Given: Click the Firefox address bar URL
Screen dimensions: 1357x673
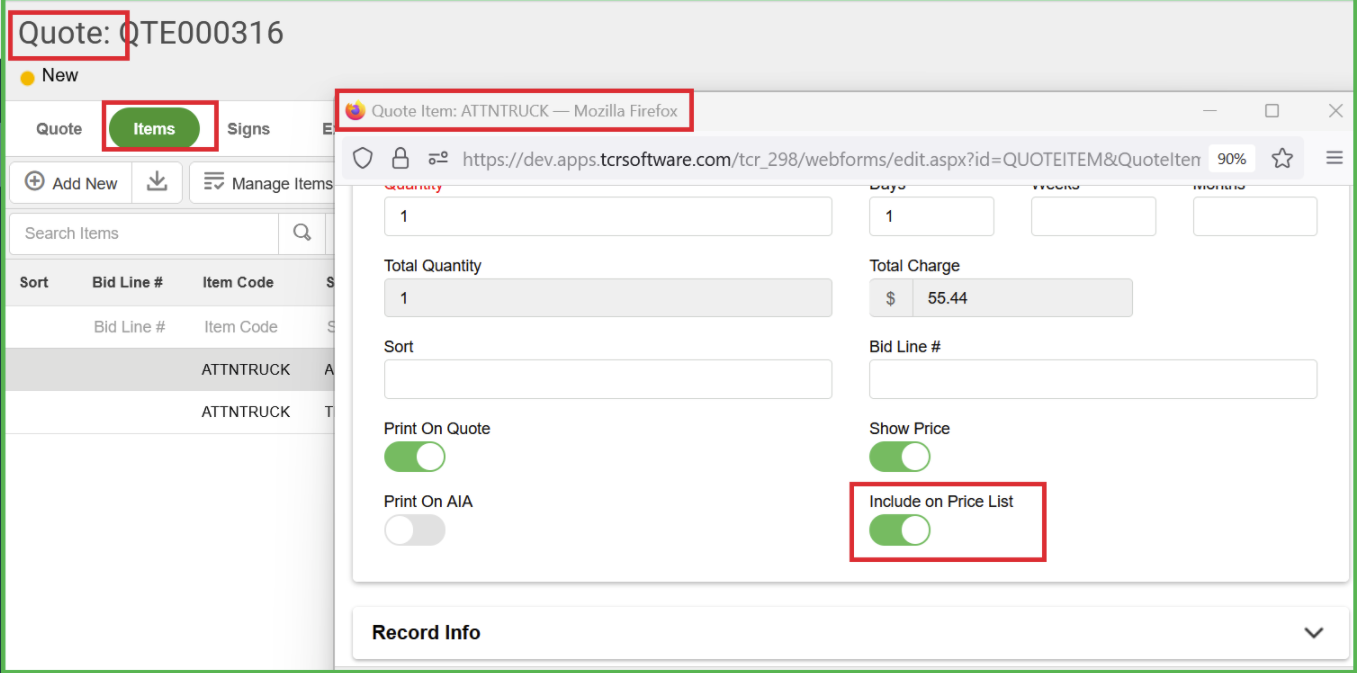Looking at the screenshot, I should [x=830, y=159].
